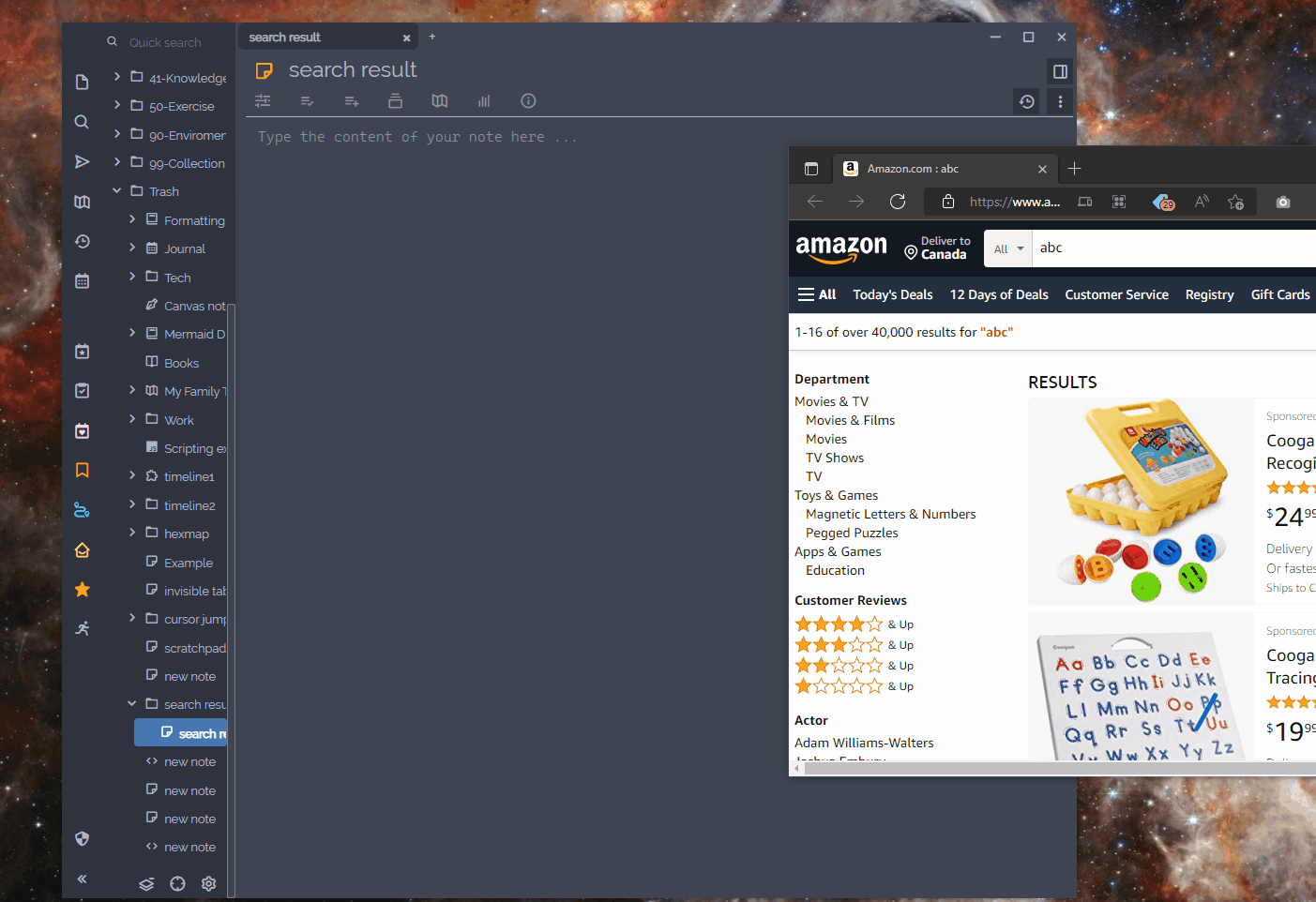Click the Quick search box in Trilium

165,42
